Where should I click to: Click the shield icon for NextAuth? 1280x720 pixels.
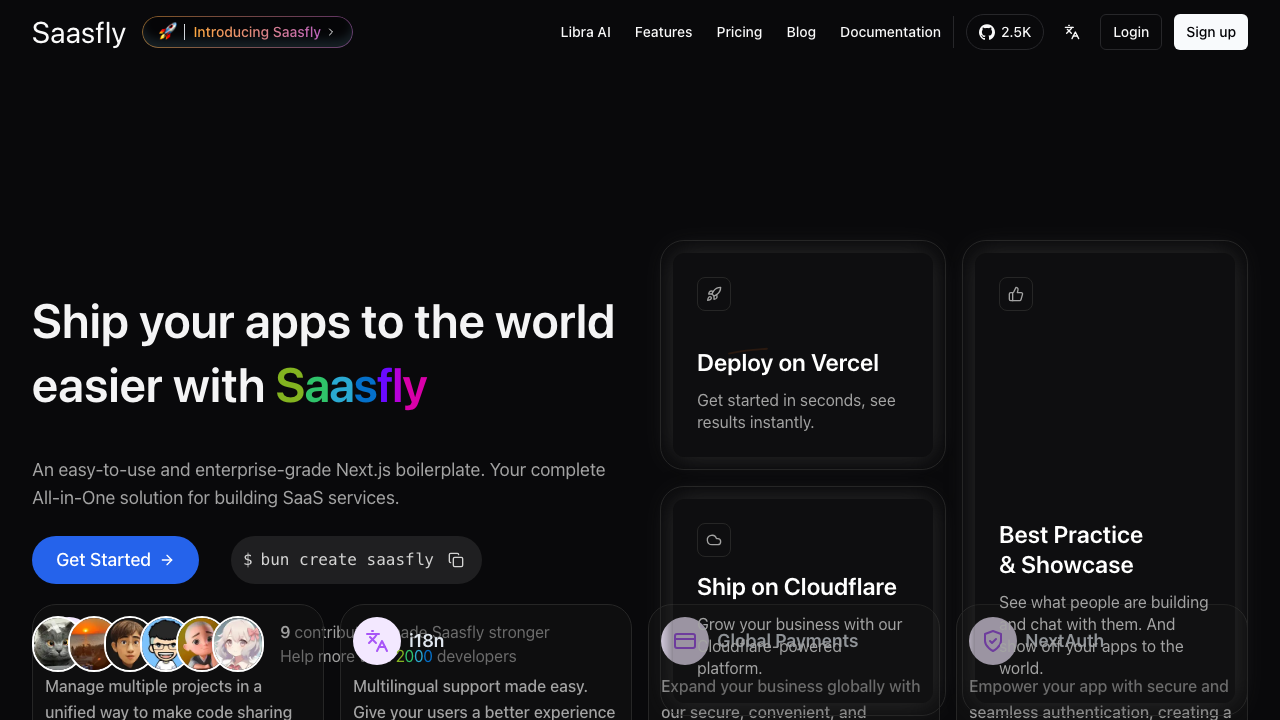pyautogui.click(x=992, y=640)
